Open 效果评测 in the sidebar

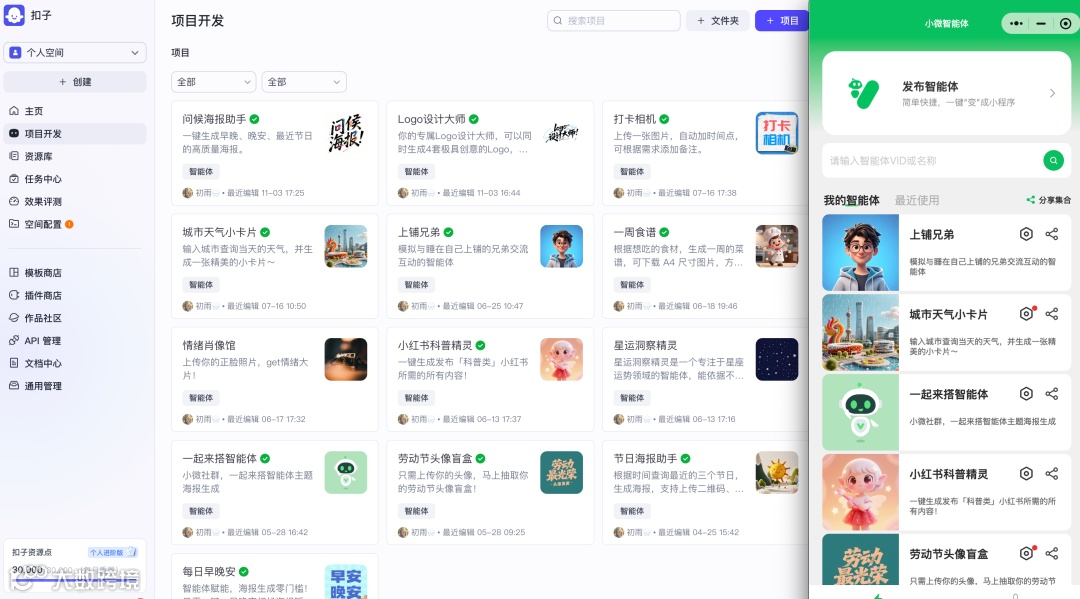coord(74,202)
